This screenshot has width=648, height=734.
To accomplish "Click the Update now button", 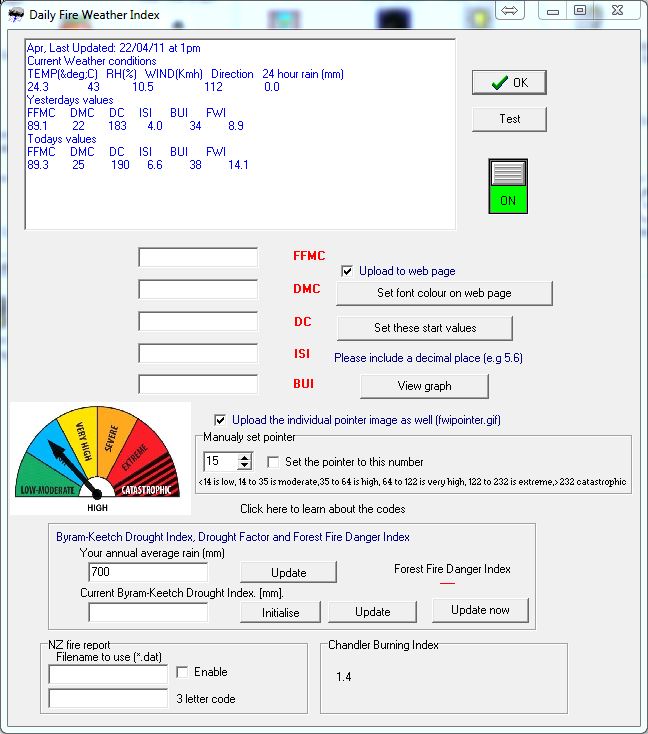I will click(x=480, y=610).
